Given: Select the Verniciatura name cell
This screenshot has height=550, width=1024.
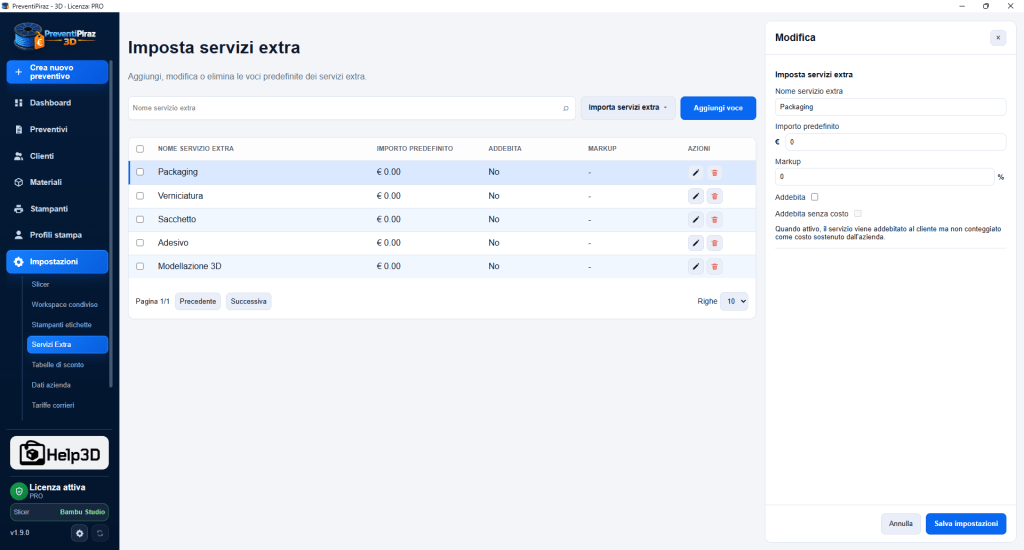Looking at the screenshot, I should [180, 196].
